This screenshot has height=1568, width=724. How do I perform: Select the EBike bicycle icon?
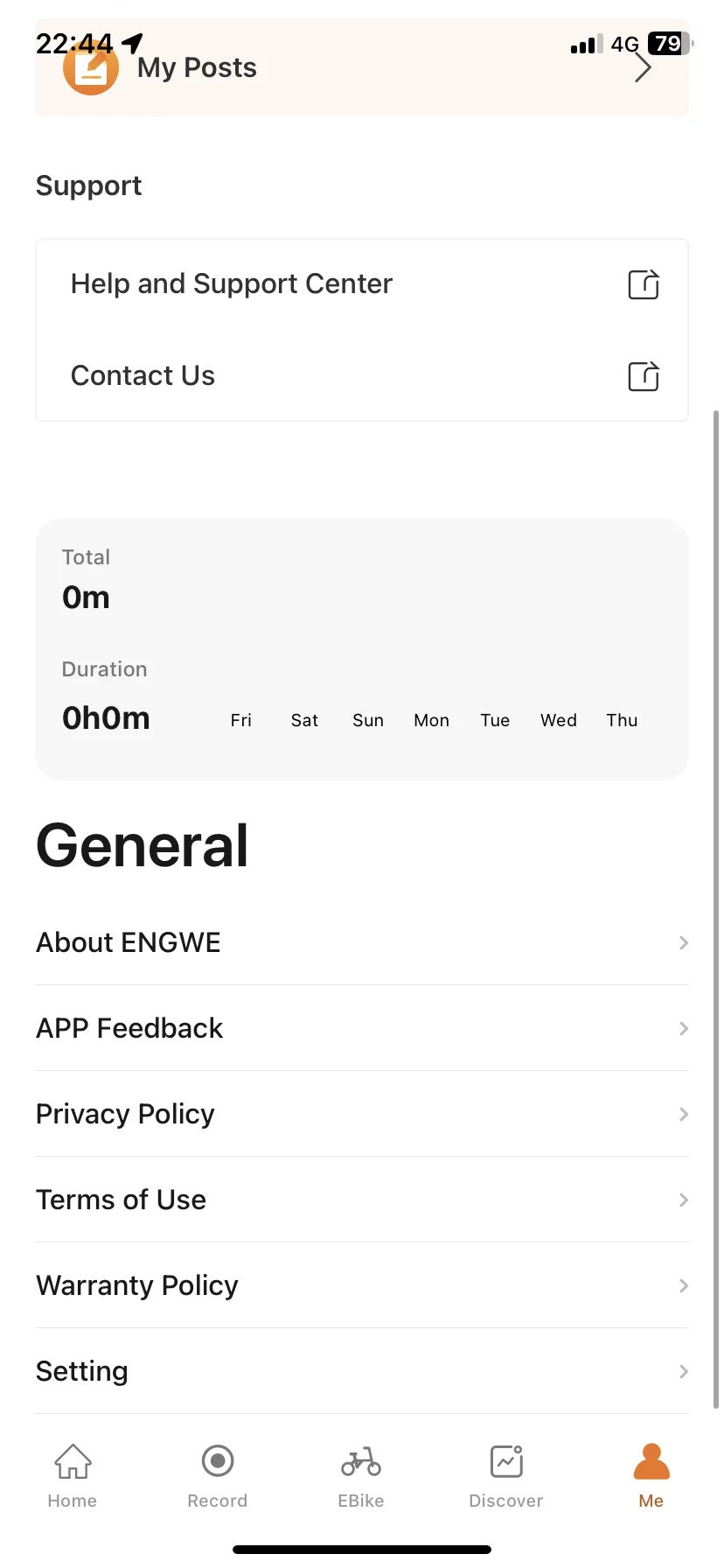point(361,1461)
